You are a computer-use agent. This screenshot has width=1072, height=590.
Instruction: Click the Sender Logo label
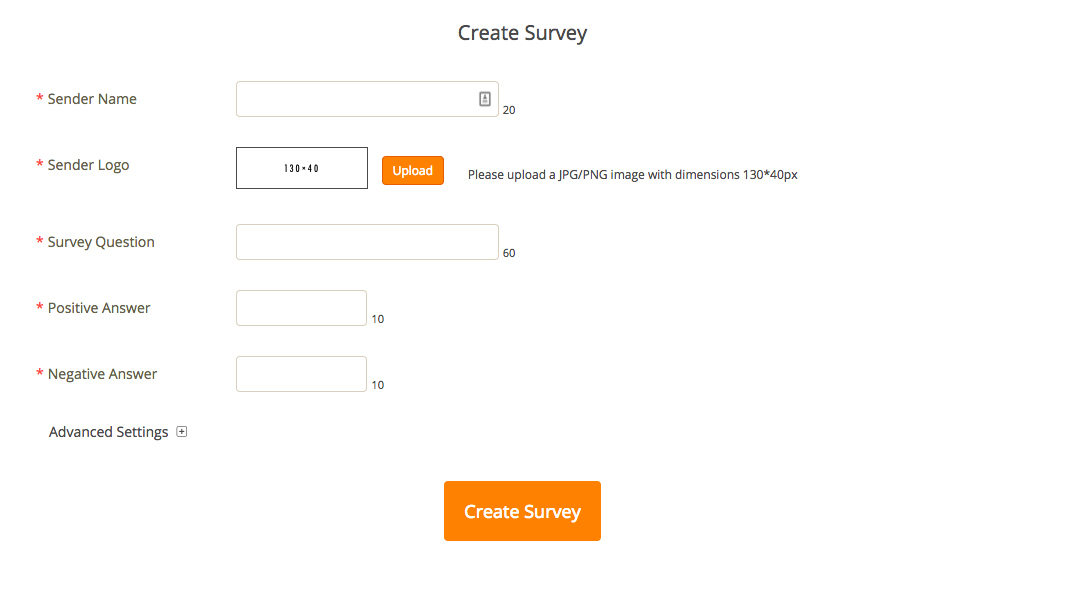click(88, 165)
